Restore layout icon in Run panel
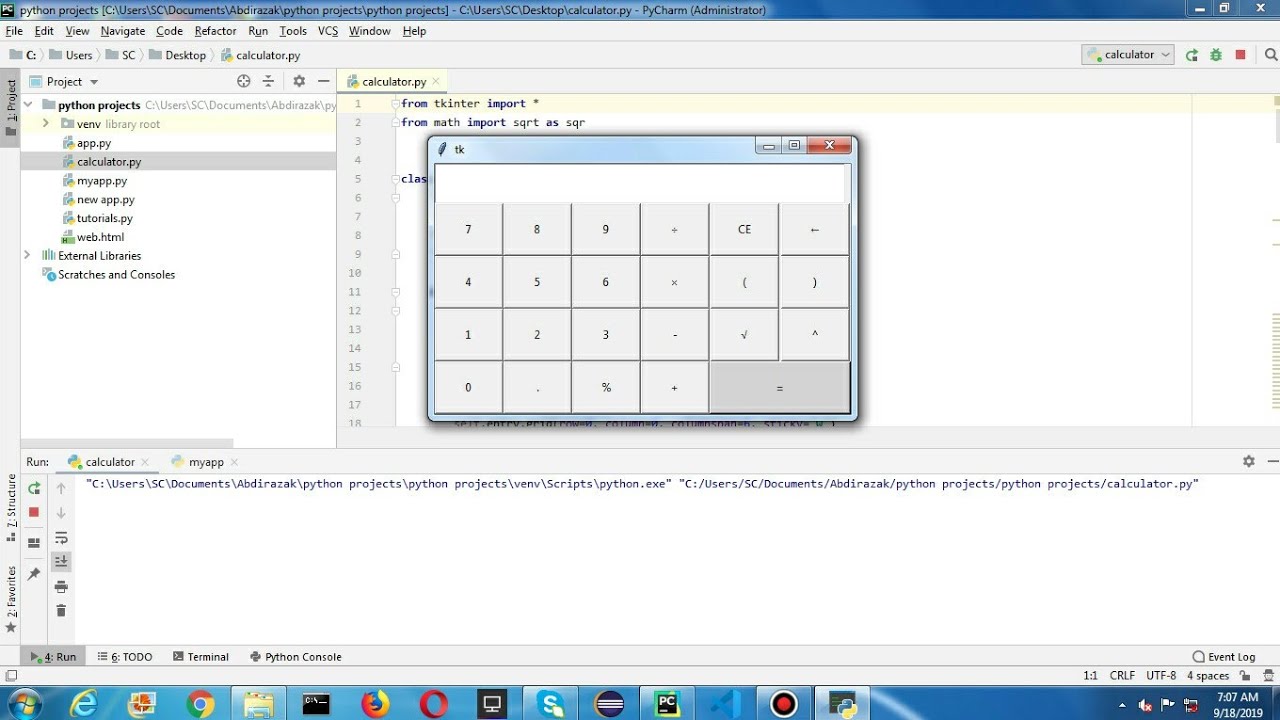The height and width of the screenshot is (720, 1280). [34, 543]
